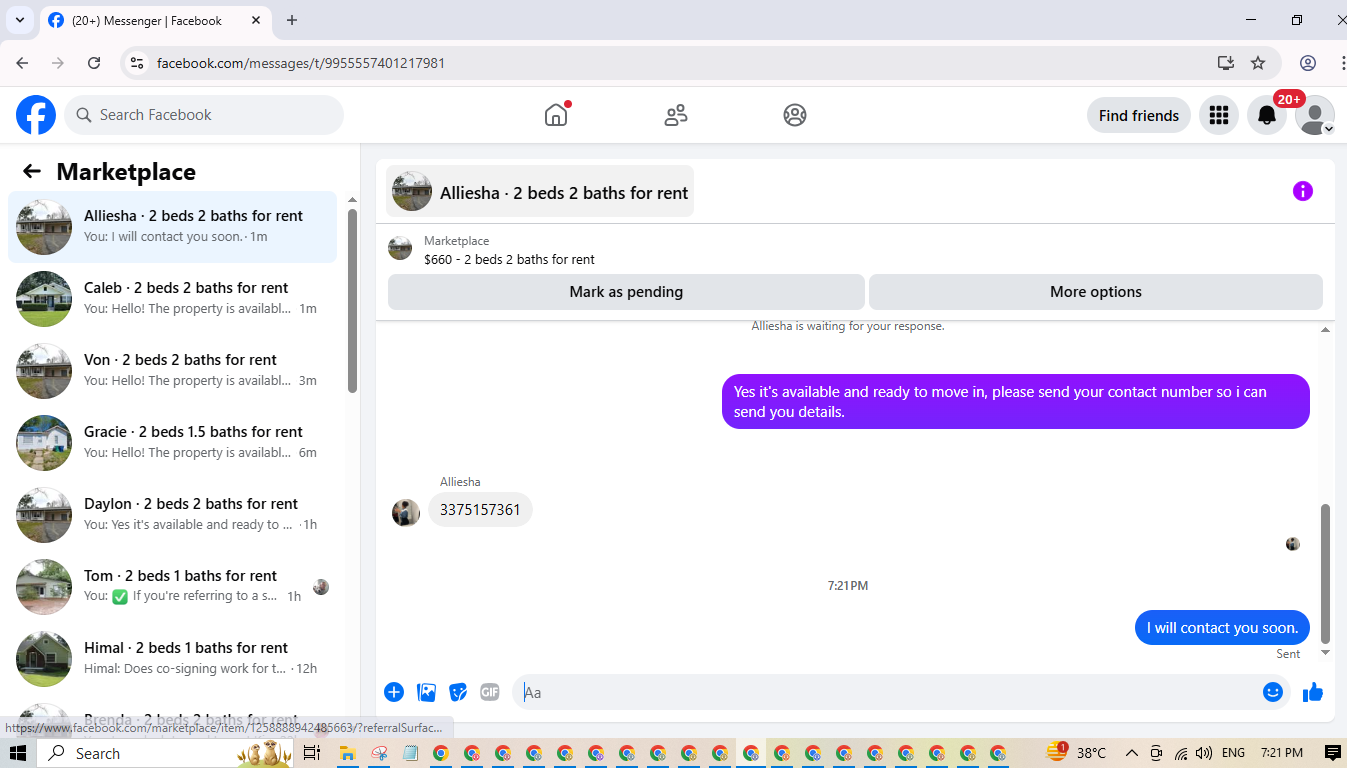This screenshot has width=1347, height=768.
Task: Go to the Home feed icon
Action: (x=556, y=115)
